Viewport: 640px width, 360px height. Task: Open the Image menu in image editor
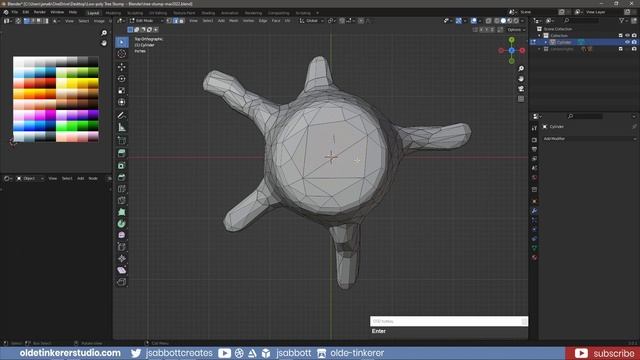(x=100, y=21)
